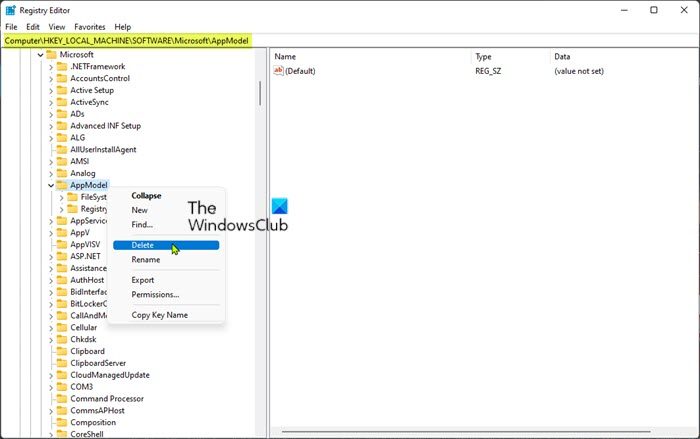
Task: Choose Delete from the context menu
Action: click(x=166, y=245)
